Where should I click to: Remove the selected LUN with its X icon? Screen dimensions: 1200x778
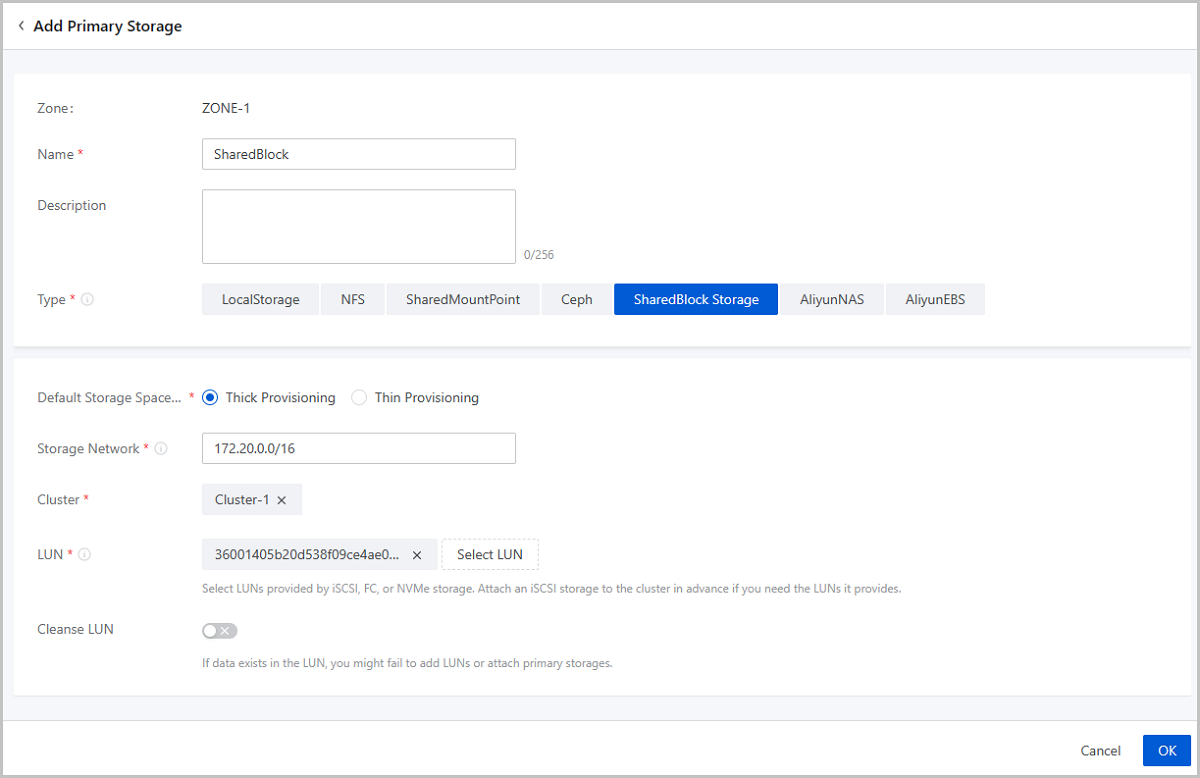click(417, 555)
